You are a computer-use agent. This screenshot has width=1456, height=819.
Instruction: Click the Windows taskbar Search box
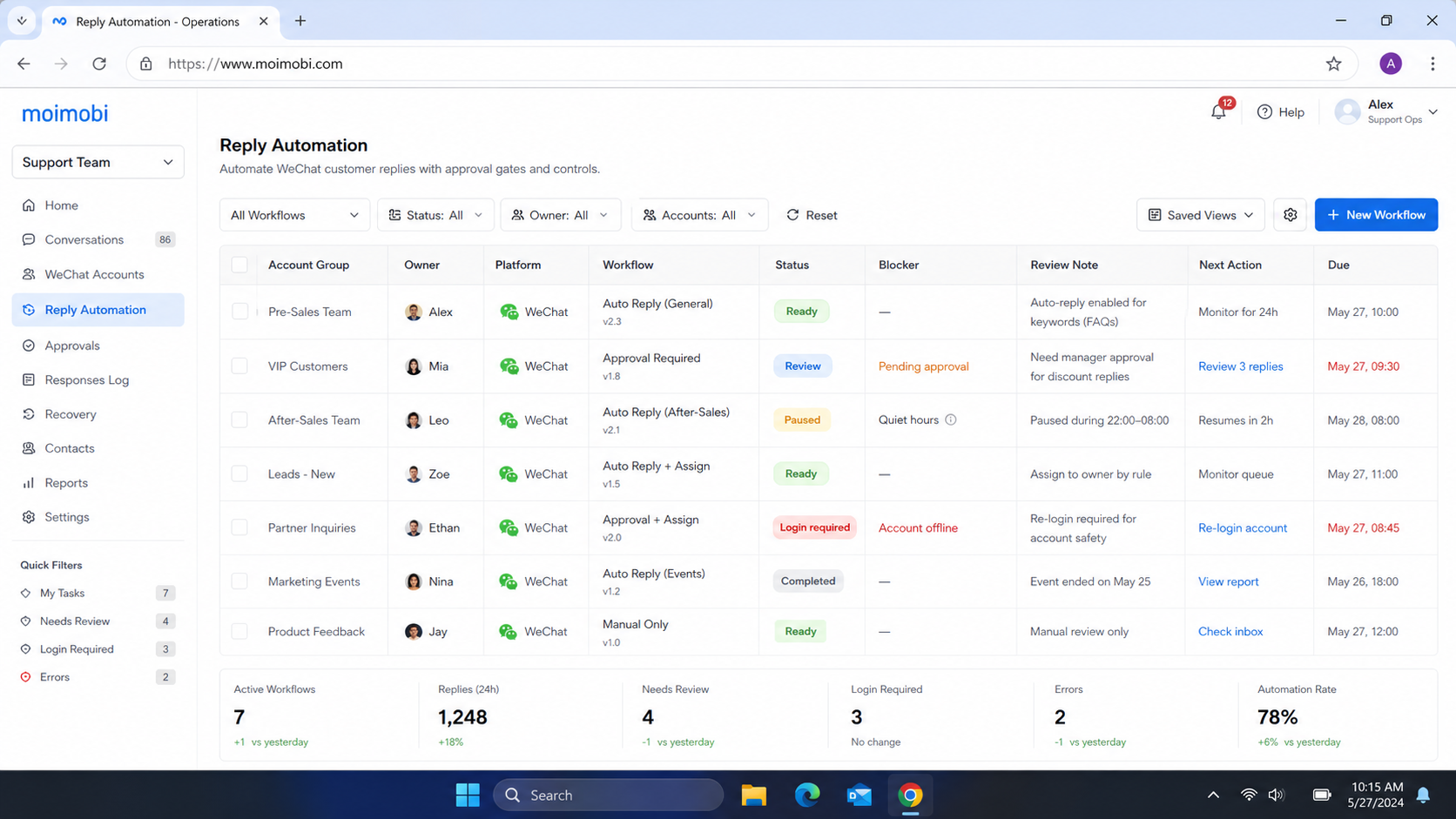pyautogui.click(x=608, y=795)
